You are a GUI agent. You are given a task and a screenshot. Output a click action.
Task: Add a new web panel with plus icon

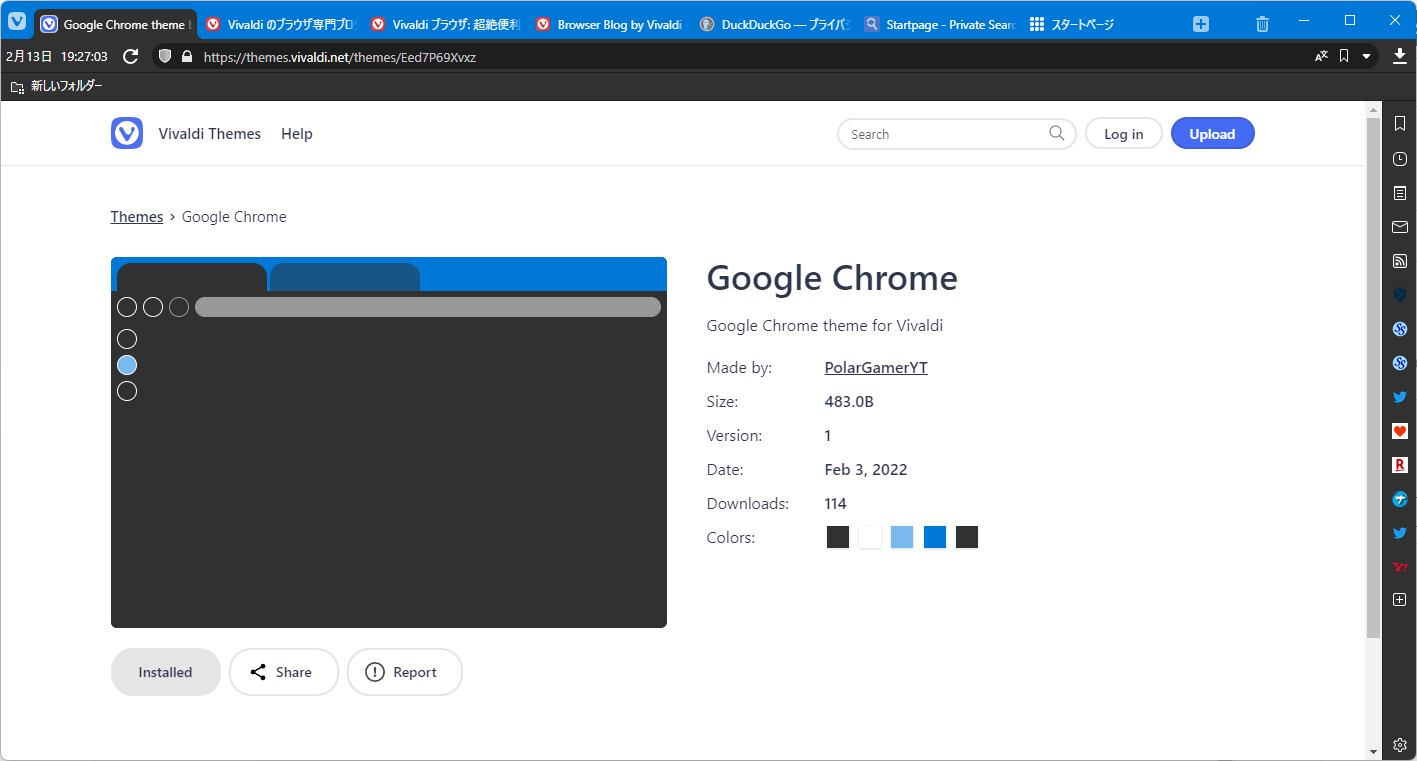click(x=1400, y=600)
